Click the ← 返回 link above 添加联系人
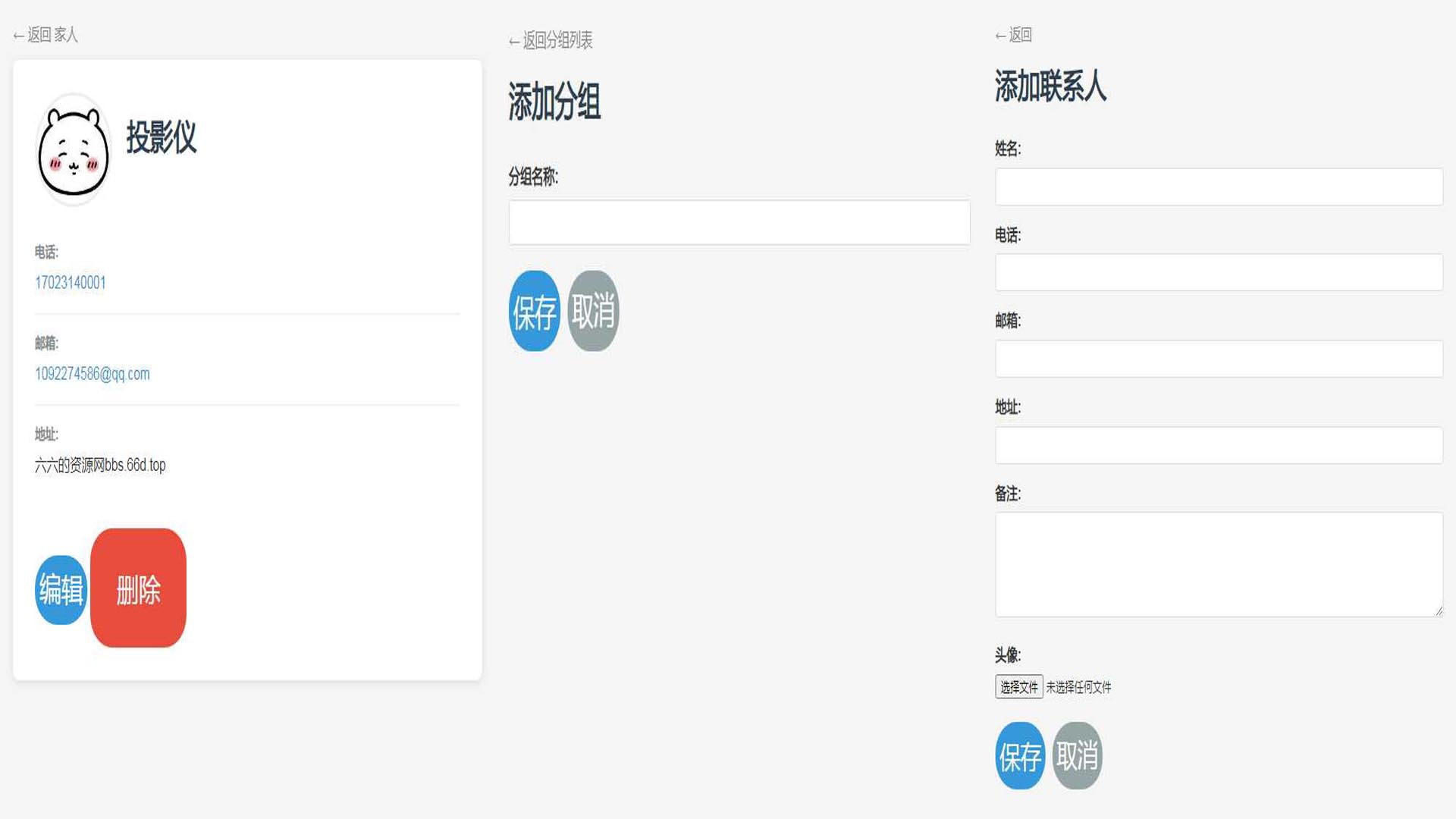Screen dimensions: 1456x819 pos(1013,35)
